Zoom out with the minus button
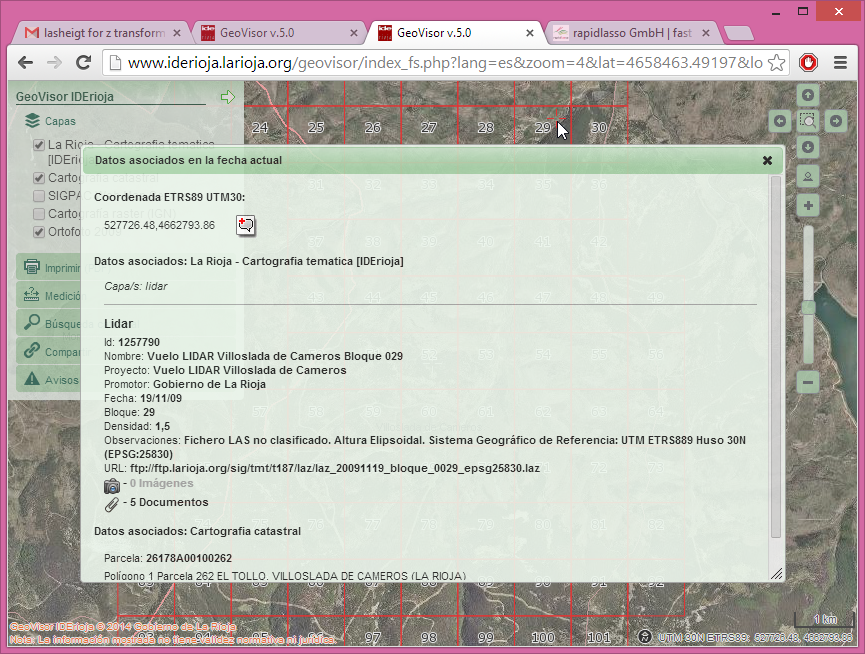The width and height of the screenshot is (865, 654). pyautogui.click(x=808, y=381)
